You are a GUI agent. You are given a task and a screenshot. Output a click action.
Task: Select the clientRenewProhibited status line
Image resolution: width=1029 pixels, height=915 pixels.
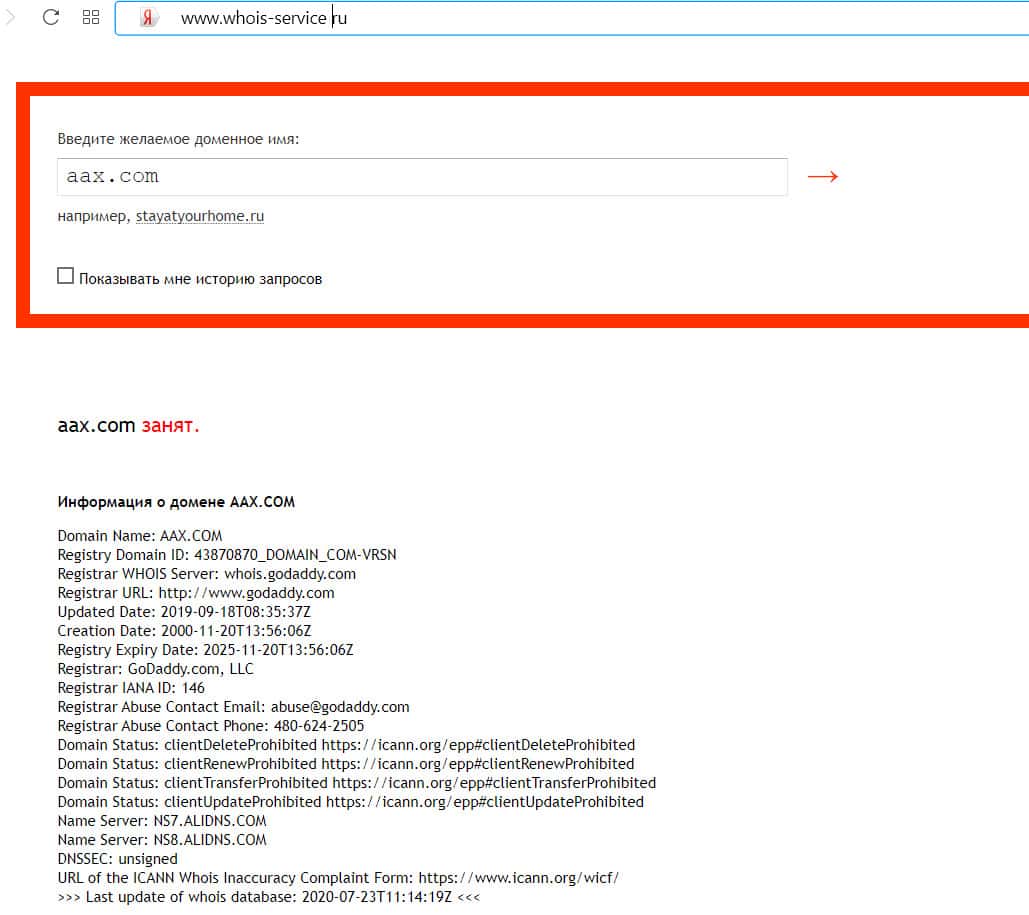(x=346, y=764)
